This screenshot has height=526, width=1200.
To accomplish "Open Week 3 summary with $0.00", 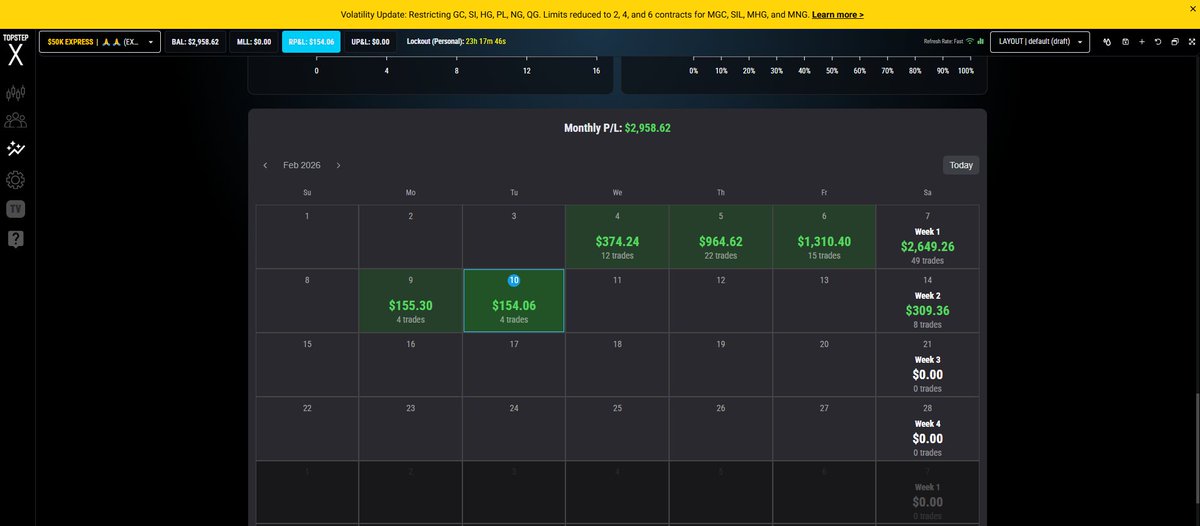I will click(927, 364).
